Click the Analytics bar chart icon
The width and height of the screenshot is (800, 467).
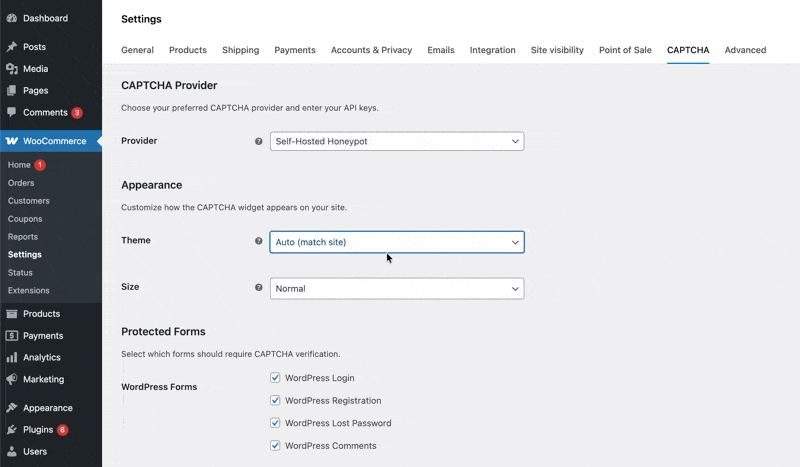(x=11, y=357)
